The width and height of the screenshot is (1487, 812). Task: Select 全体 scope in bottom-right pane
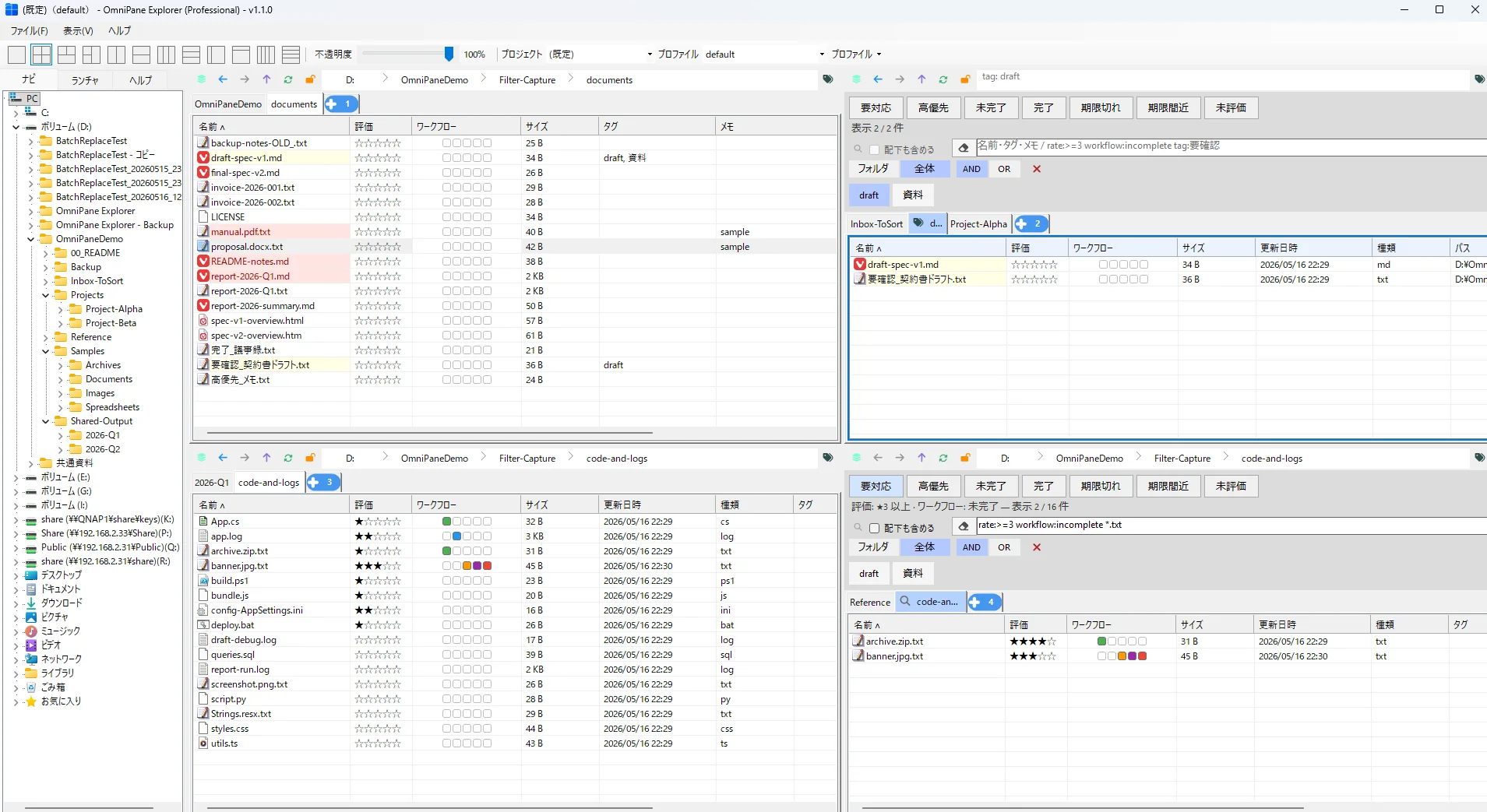925,547
